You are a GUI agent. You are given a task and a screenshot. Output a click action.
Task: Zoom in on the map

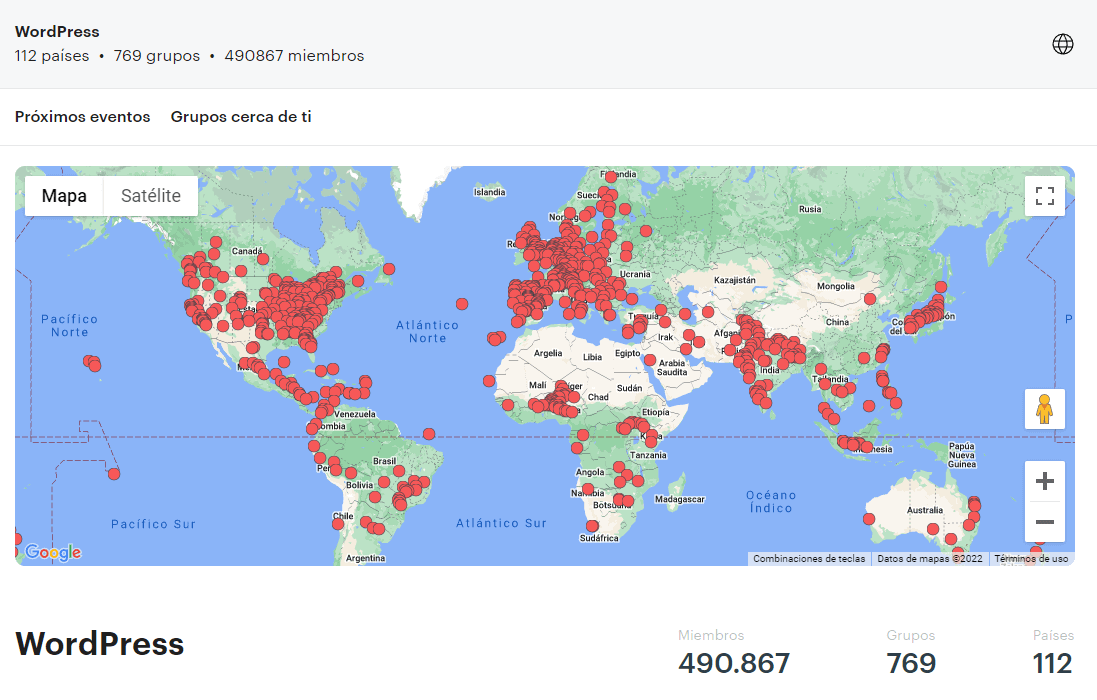(1045, 481)
